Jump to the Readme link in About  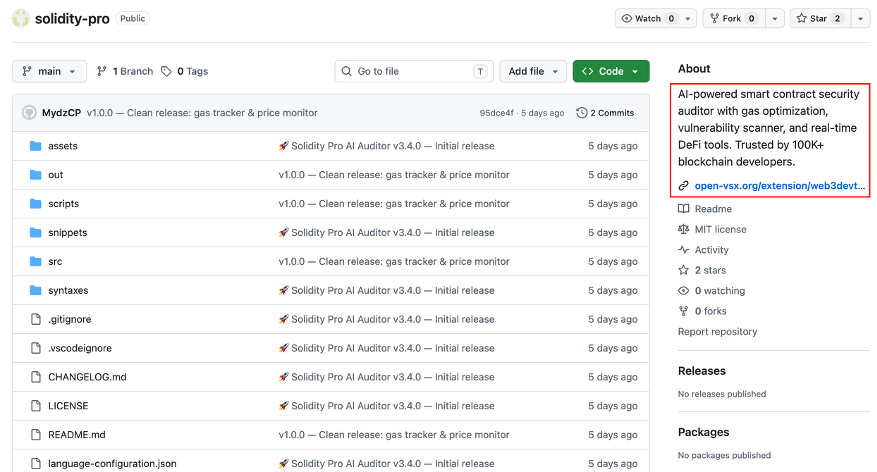[x=713, y=209]
